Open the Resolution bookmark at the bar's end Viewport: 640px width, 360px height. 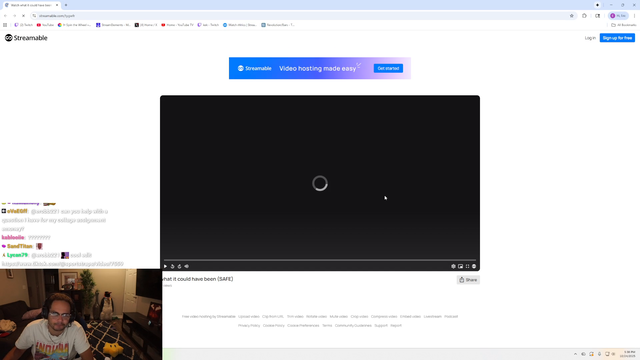coord(278,25)
